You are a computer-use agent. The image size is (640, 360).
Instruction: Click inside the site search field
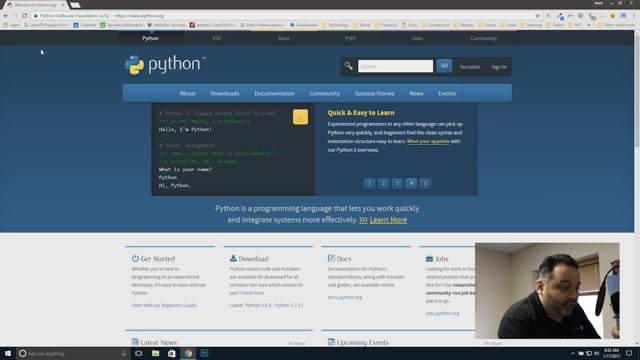tap(395, 66)
